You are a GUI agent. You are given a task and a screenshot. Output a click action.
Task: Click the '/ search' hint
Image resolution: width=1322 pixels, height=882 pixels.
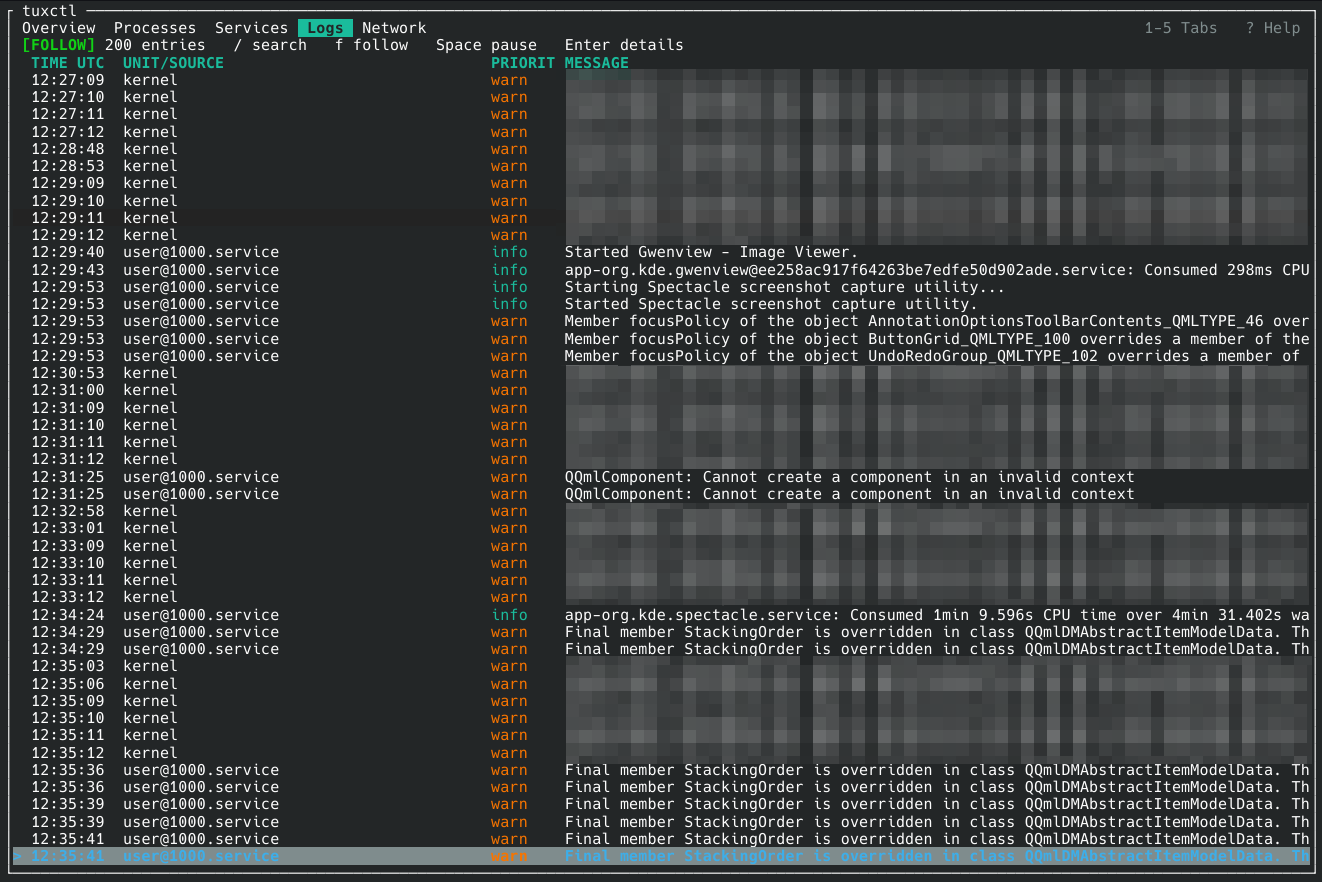[270, 45]
